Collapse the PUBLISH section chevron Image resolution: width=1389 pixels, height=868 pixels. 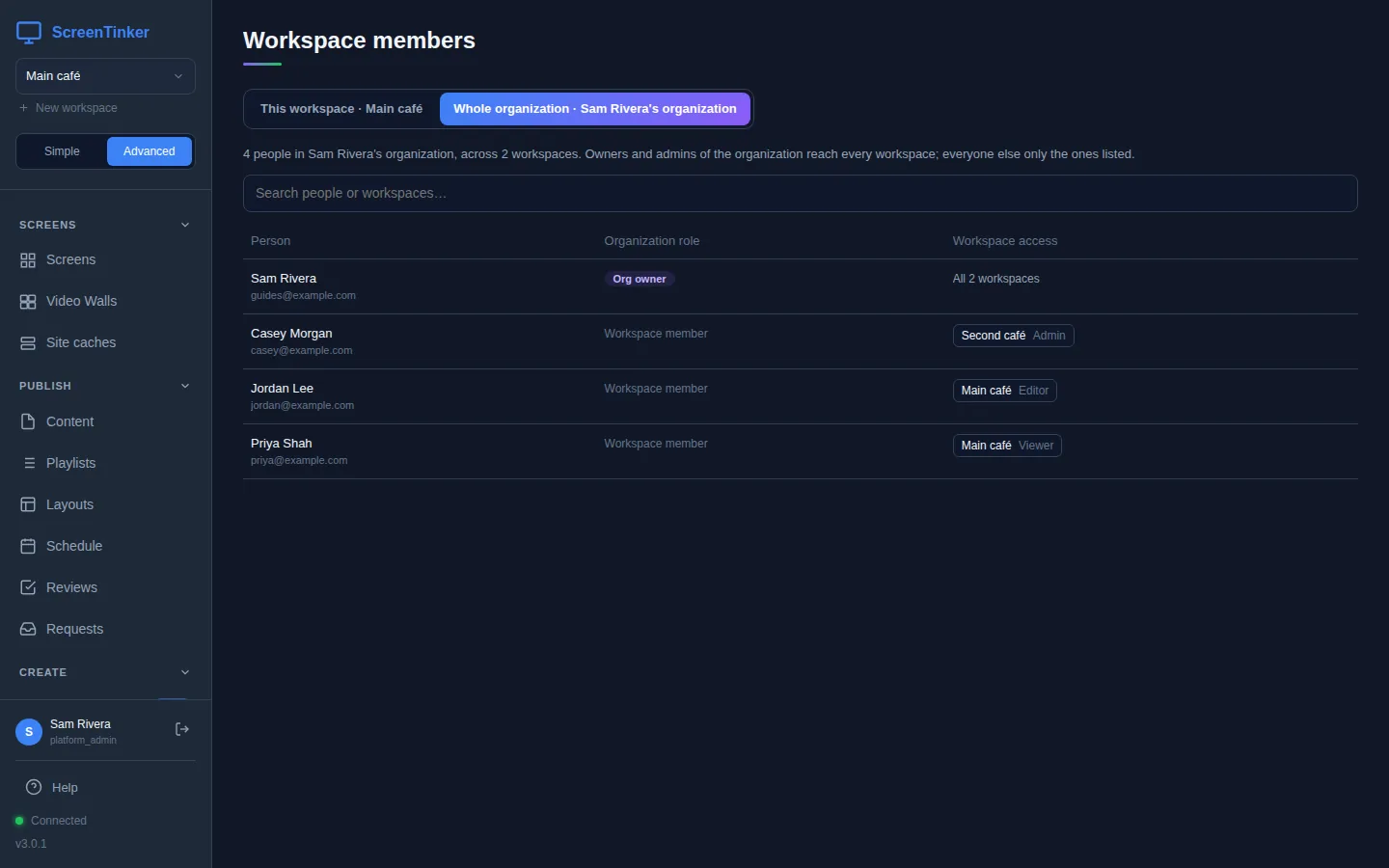tap(185, 386)
